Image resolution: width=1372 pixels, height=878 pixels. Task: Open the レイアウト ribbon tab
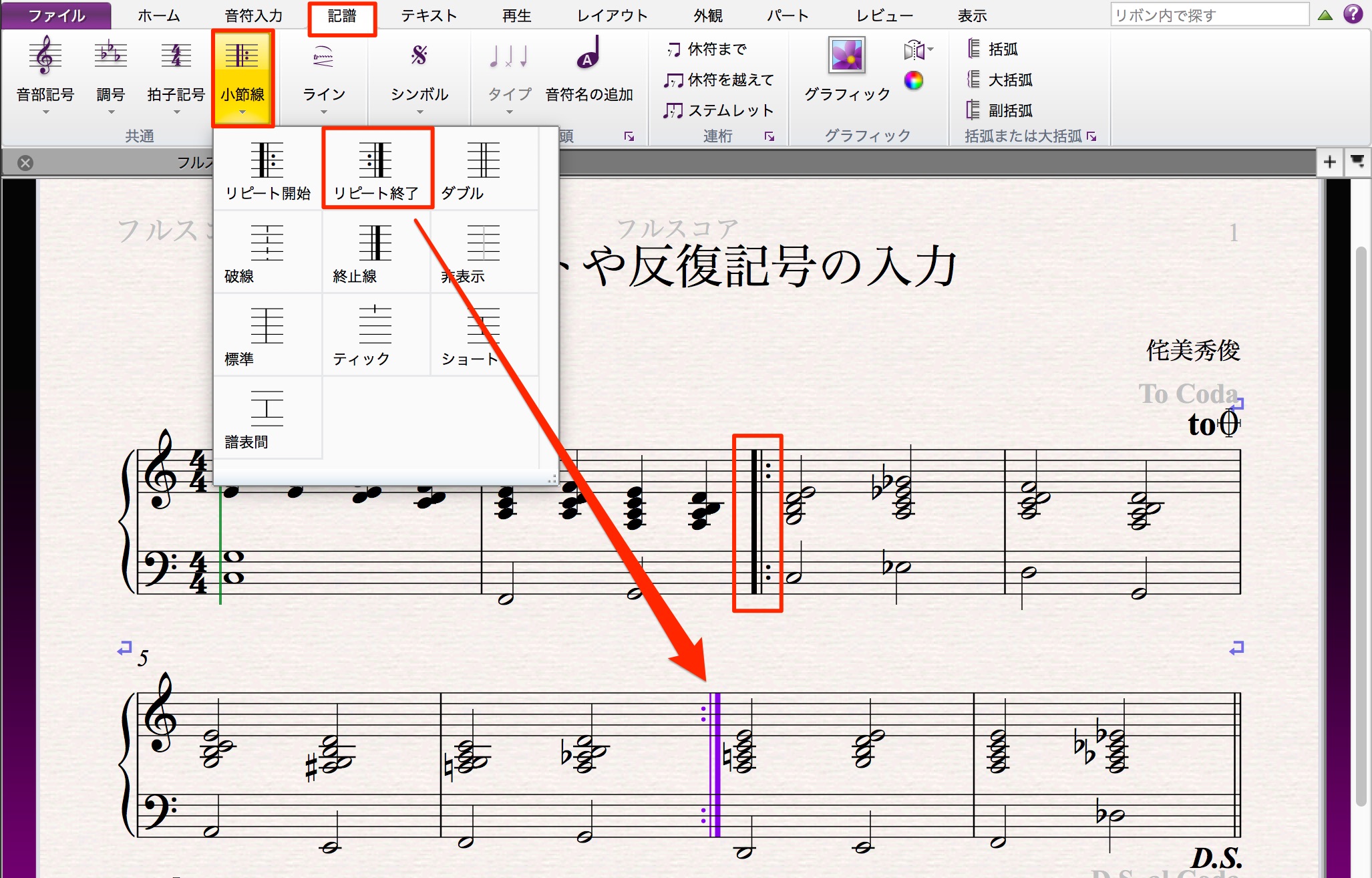[613, 16]
